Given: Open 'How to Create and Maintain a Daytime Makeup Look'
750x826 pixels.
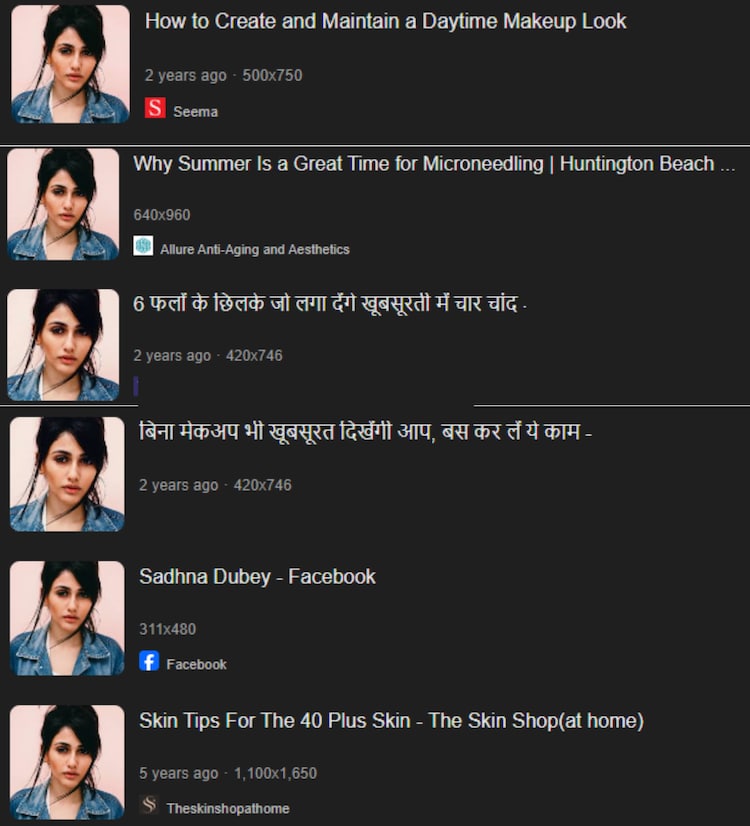Looking at the screenshot, I should [386, 22].
